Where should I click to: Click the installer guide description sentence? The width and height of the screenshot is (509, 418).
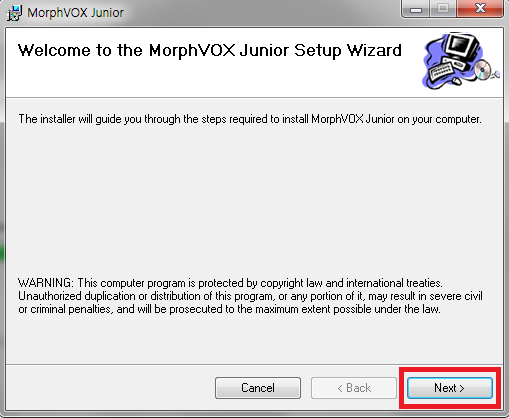click(x=250, y=119)
